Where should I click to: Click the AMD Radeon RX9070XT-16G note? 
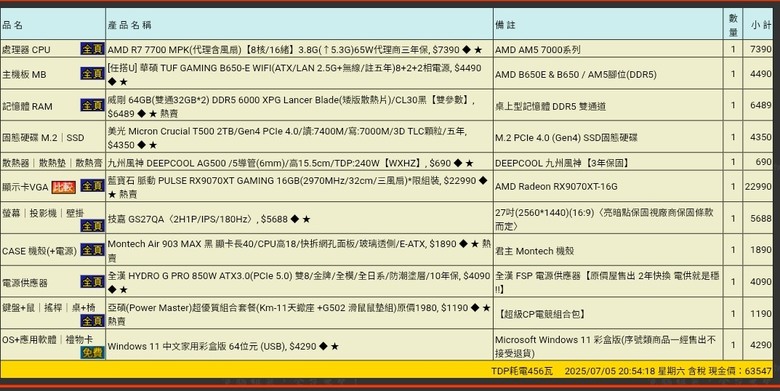pos(557,187)
